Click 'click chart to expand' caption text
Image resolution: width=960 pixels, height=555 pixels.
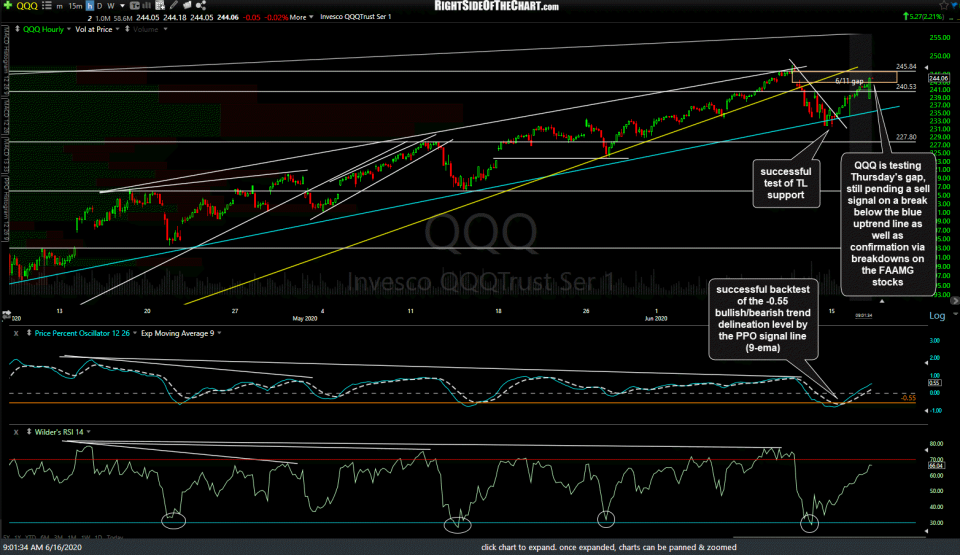point(609,547)
